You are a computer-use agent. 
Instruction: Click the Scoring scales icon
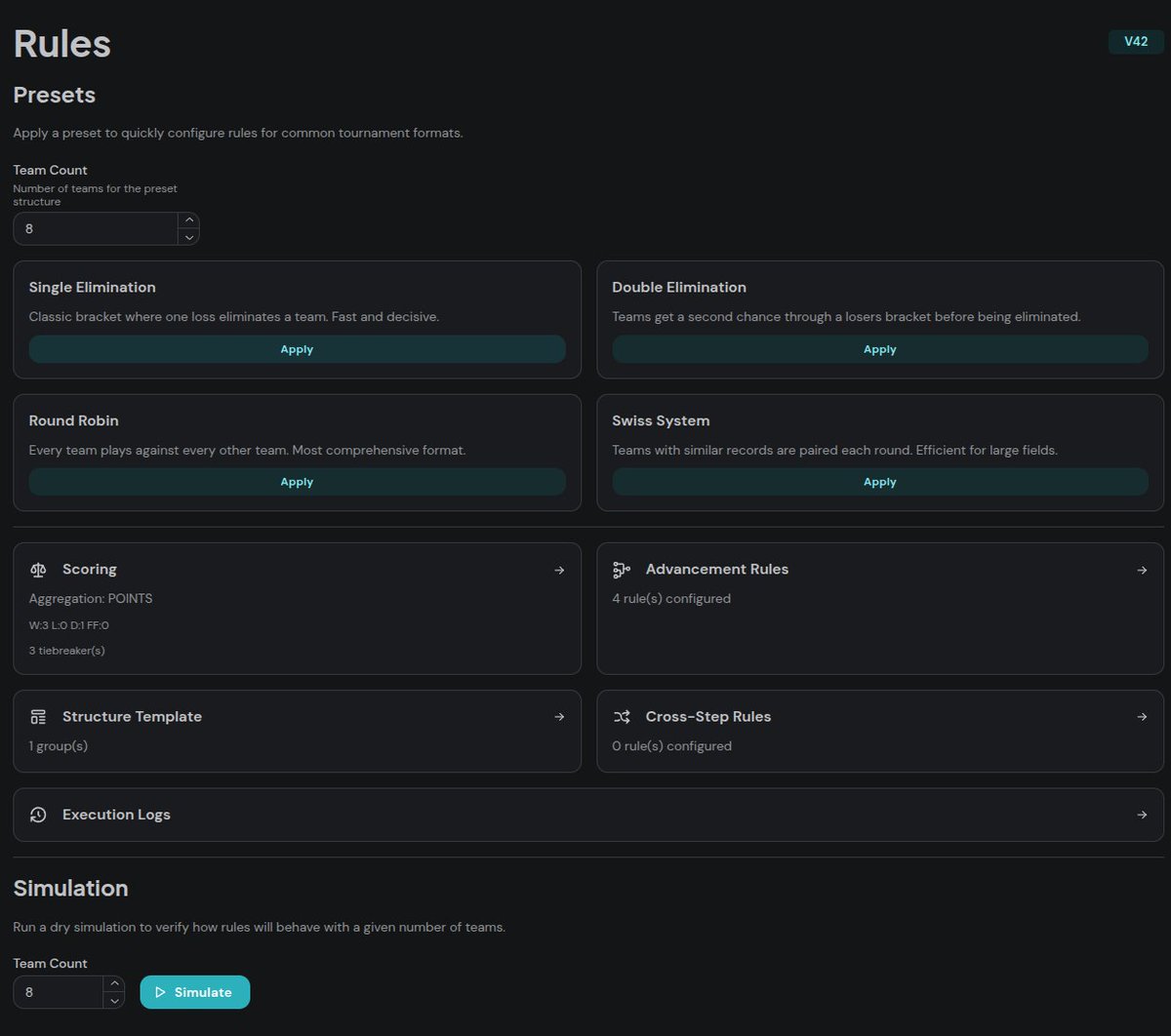pos(38,570)
